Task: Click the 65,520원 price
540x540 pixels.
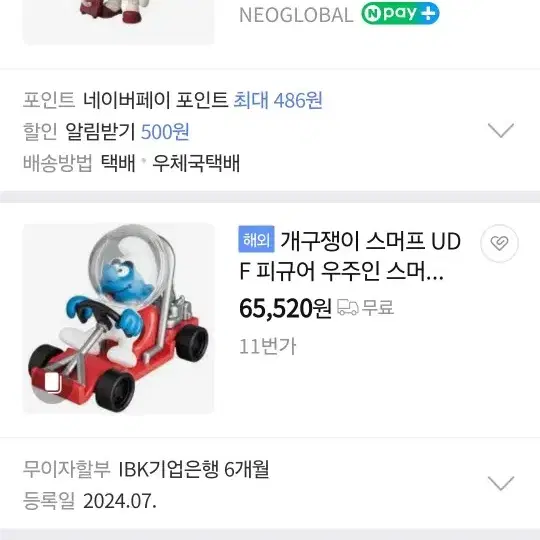Action: tap(285, 308)
